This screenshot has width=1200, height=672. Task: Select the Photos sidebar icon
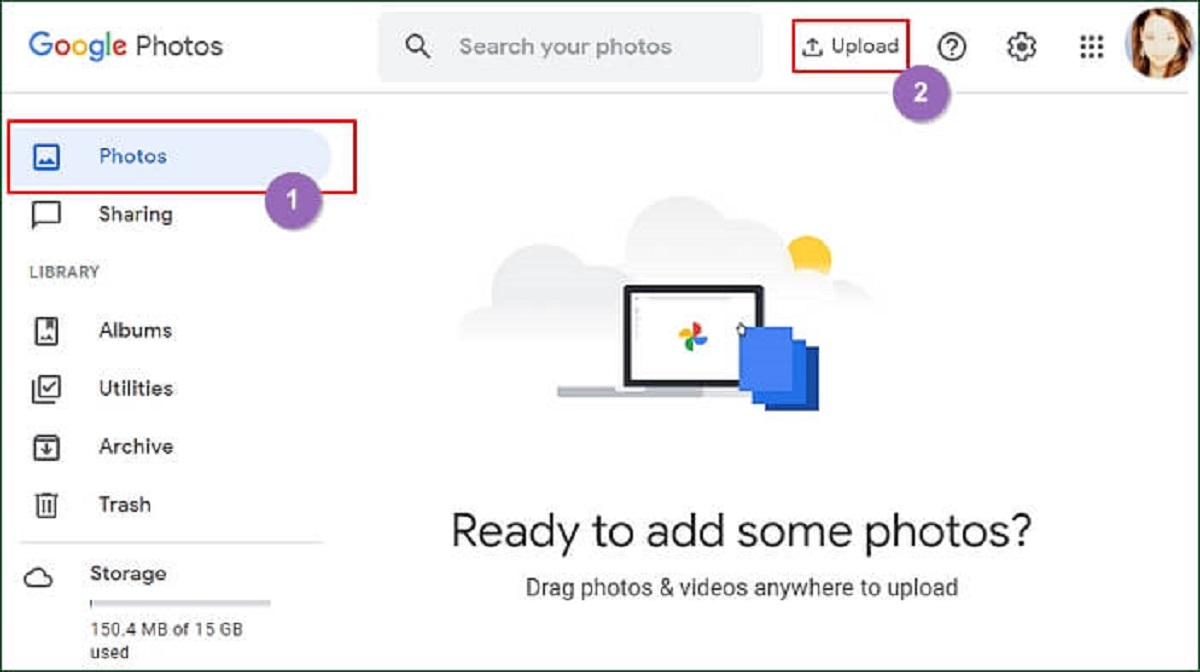tap(48, 156)
